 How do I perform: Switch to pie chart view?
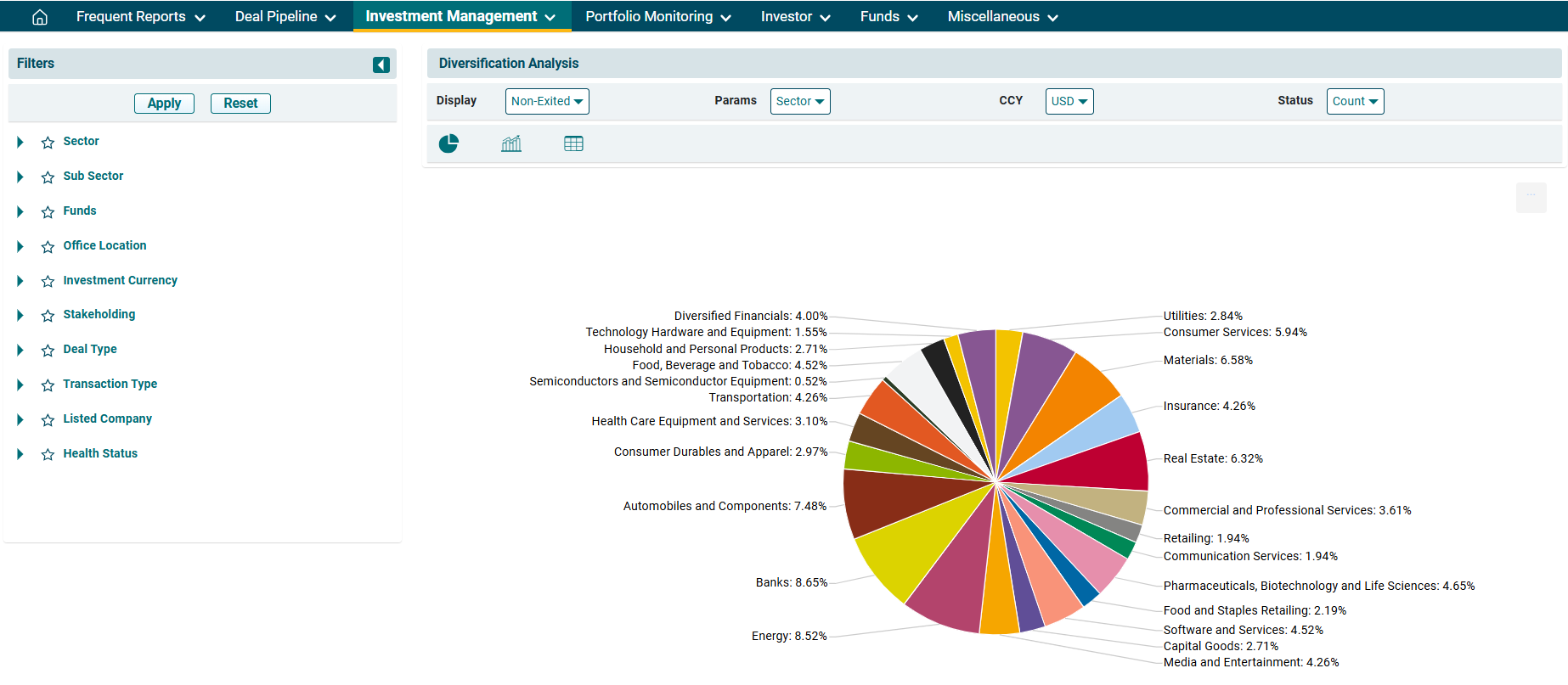point(448,143)
